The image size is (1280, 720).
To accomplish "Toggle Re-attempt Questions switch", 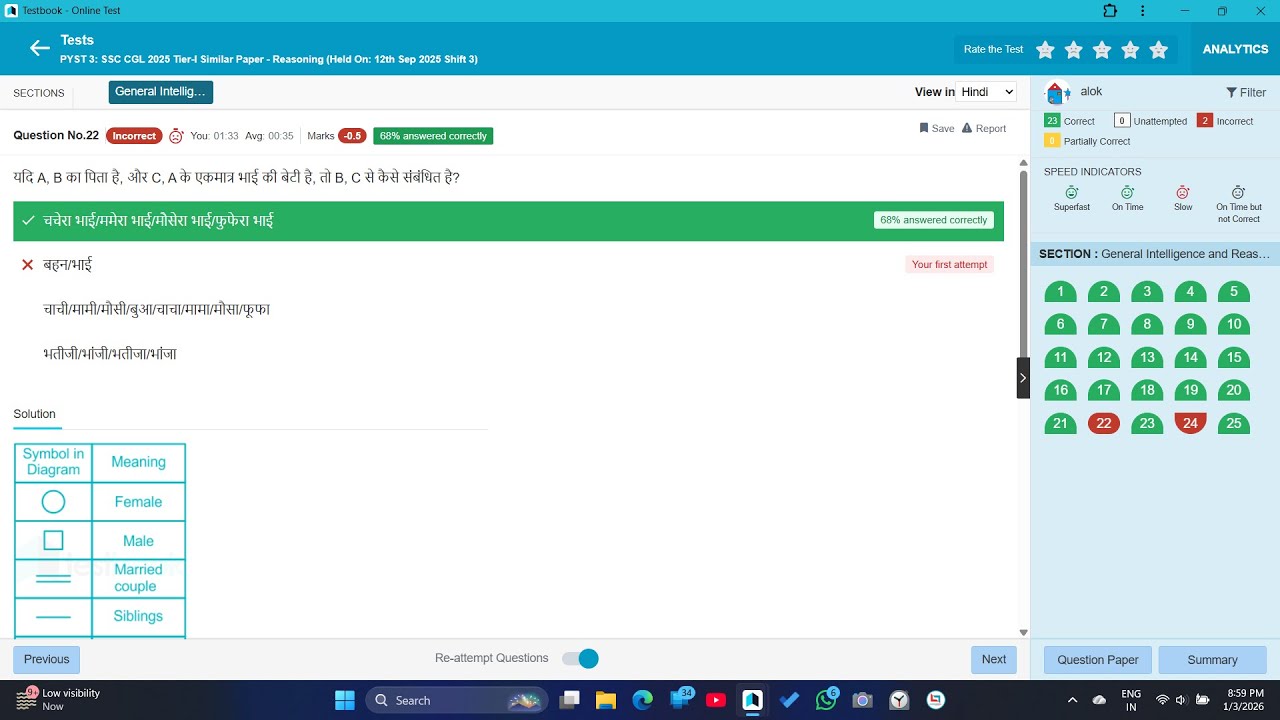I will click(580, 658).
